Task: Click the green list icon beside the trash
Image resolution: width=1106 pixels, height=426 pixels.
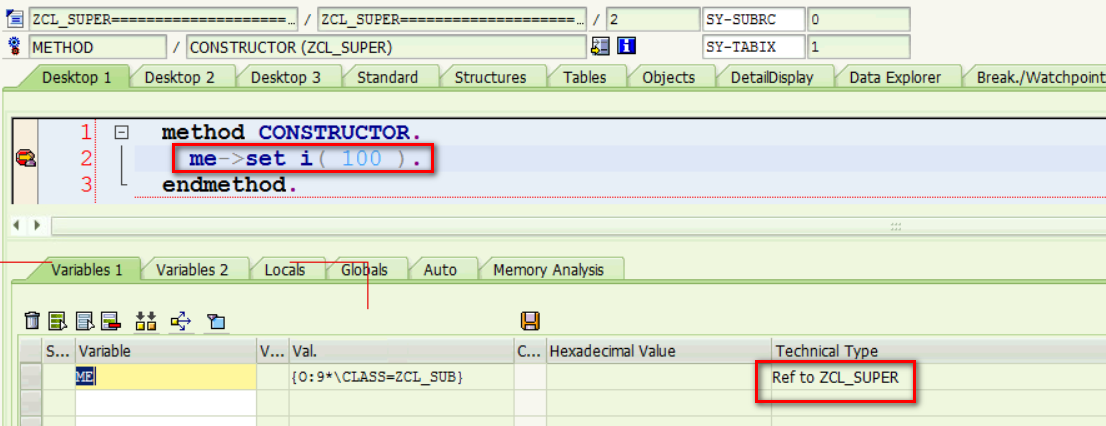Action: [x=57, y=322]
